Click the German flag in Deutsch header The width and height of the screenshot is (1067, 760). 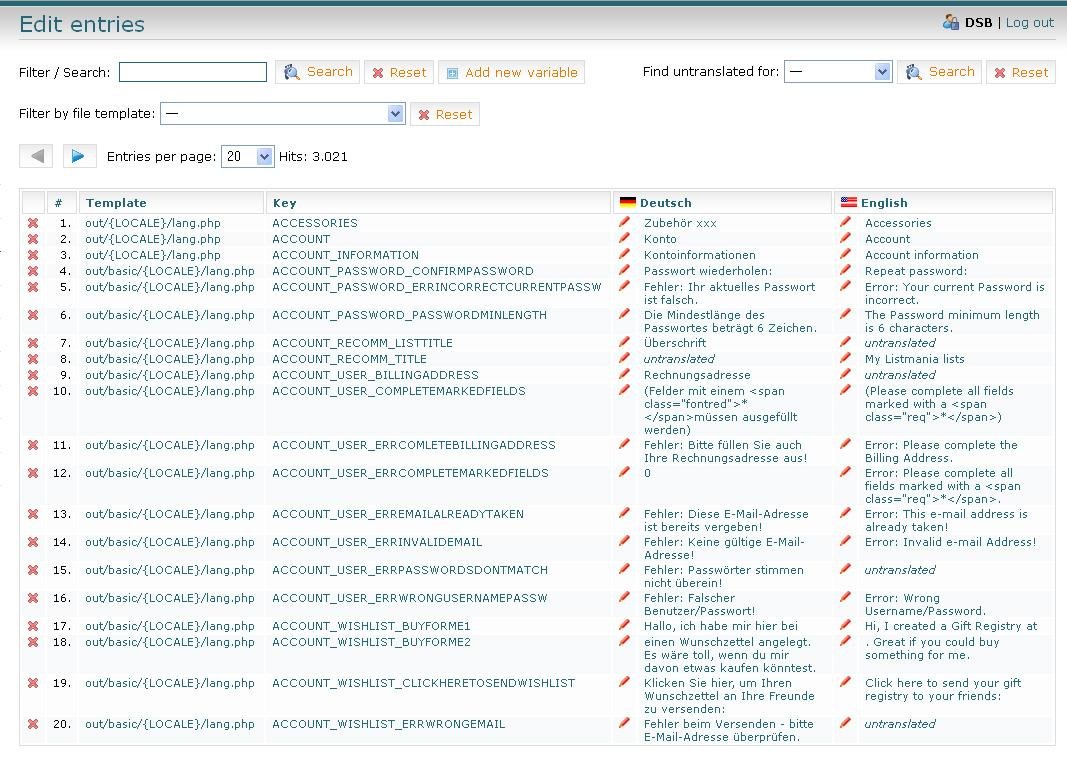[625, 201]
